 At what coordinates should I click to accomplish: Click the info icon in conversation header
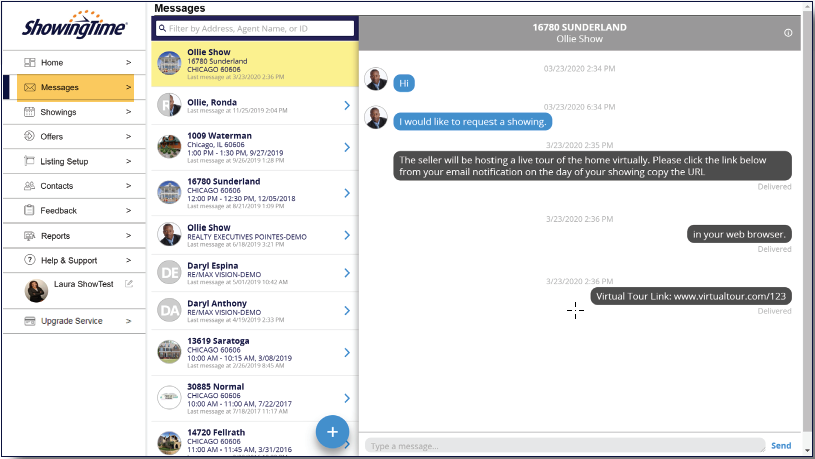point(788,33)
